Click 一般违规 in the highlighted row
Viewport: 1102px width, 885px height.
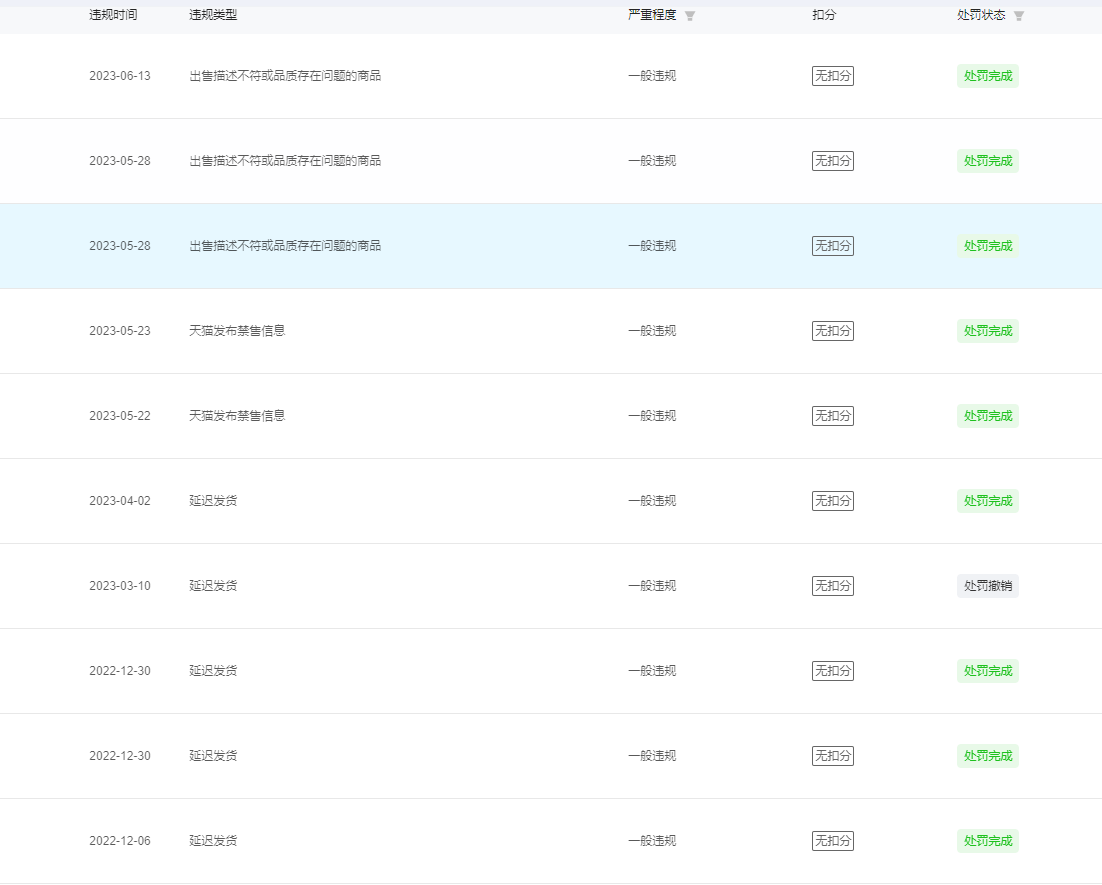click(x=652, y=246)
